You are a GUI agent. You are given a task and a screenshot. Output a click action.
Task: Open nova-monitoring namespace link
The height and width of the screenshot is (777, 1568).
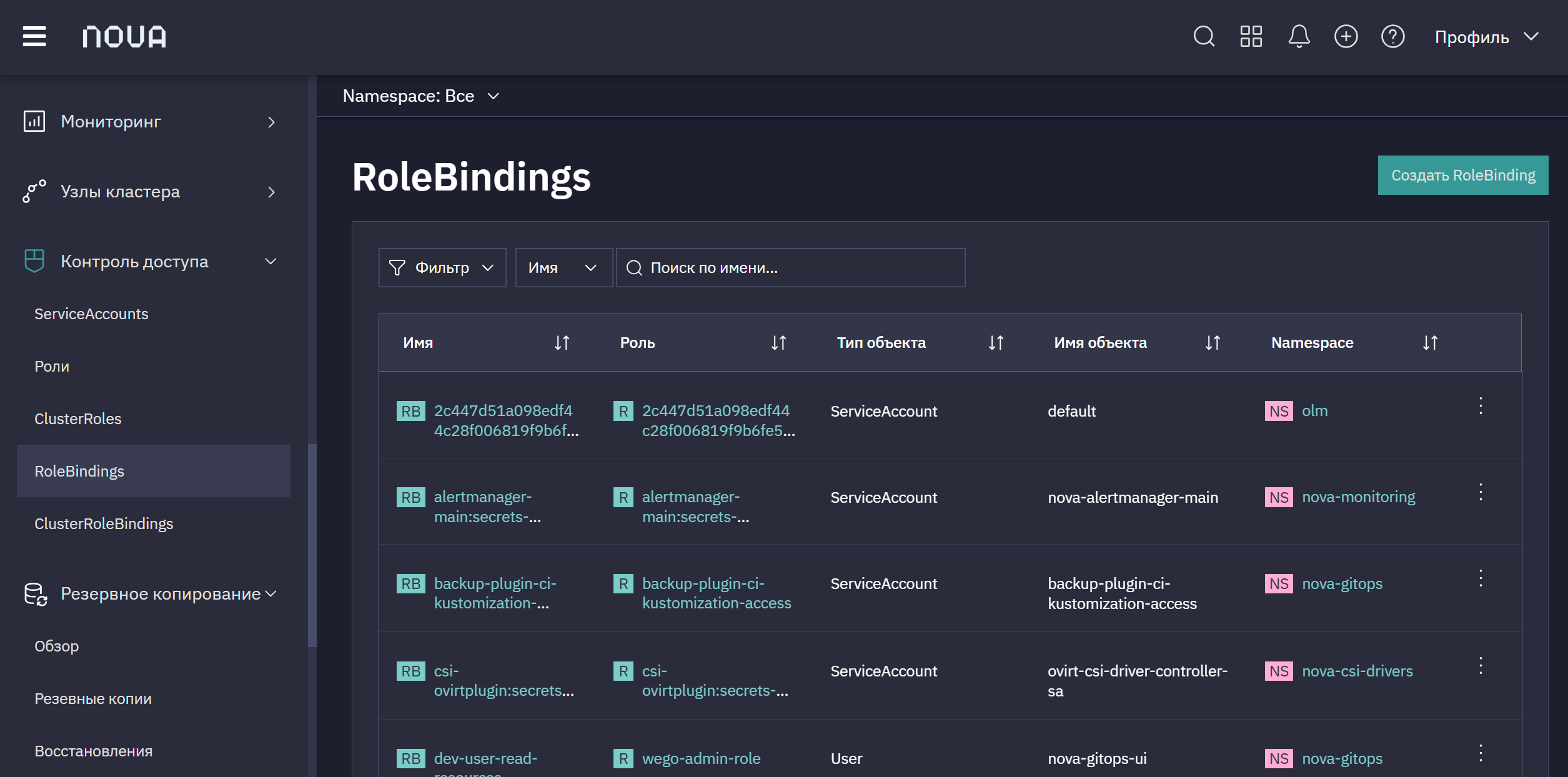click(x=1359, y=497)
